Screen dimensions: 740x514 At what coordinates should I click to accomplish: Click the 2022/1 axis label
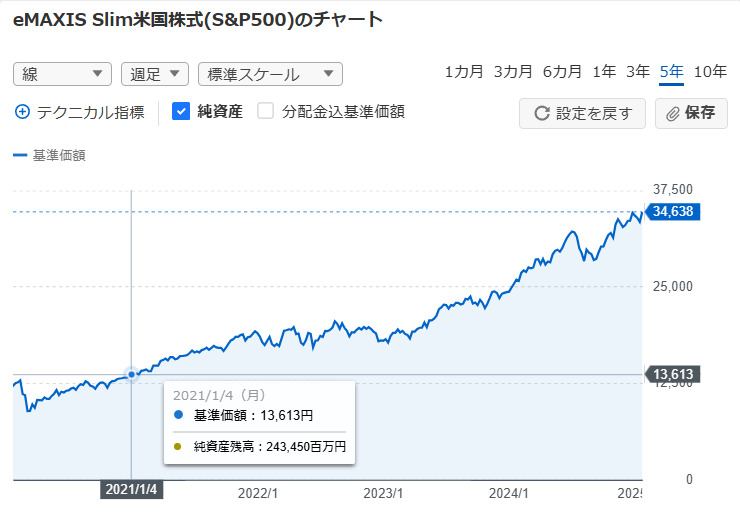258,493
